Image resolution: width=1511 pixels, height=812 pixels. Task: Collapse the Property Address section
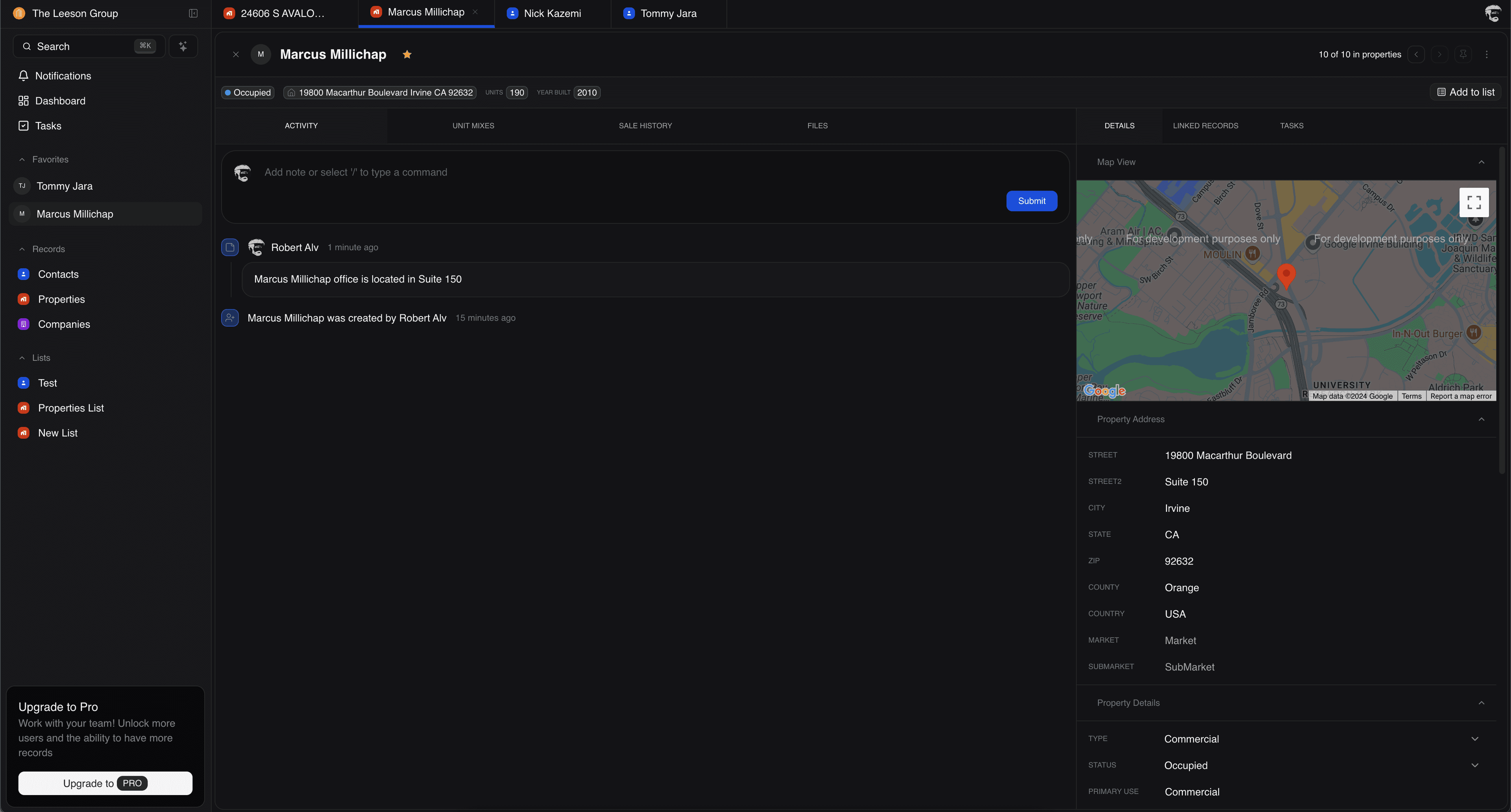(x=1481, y=419)
